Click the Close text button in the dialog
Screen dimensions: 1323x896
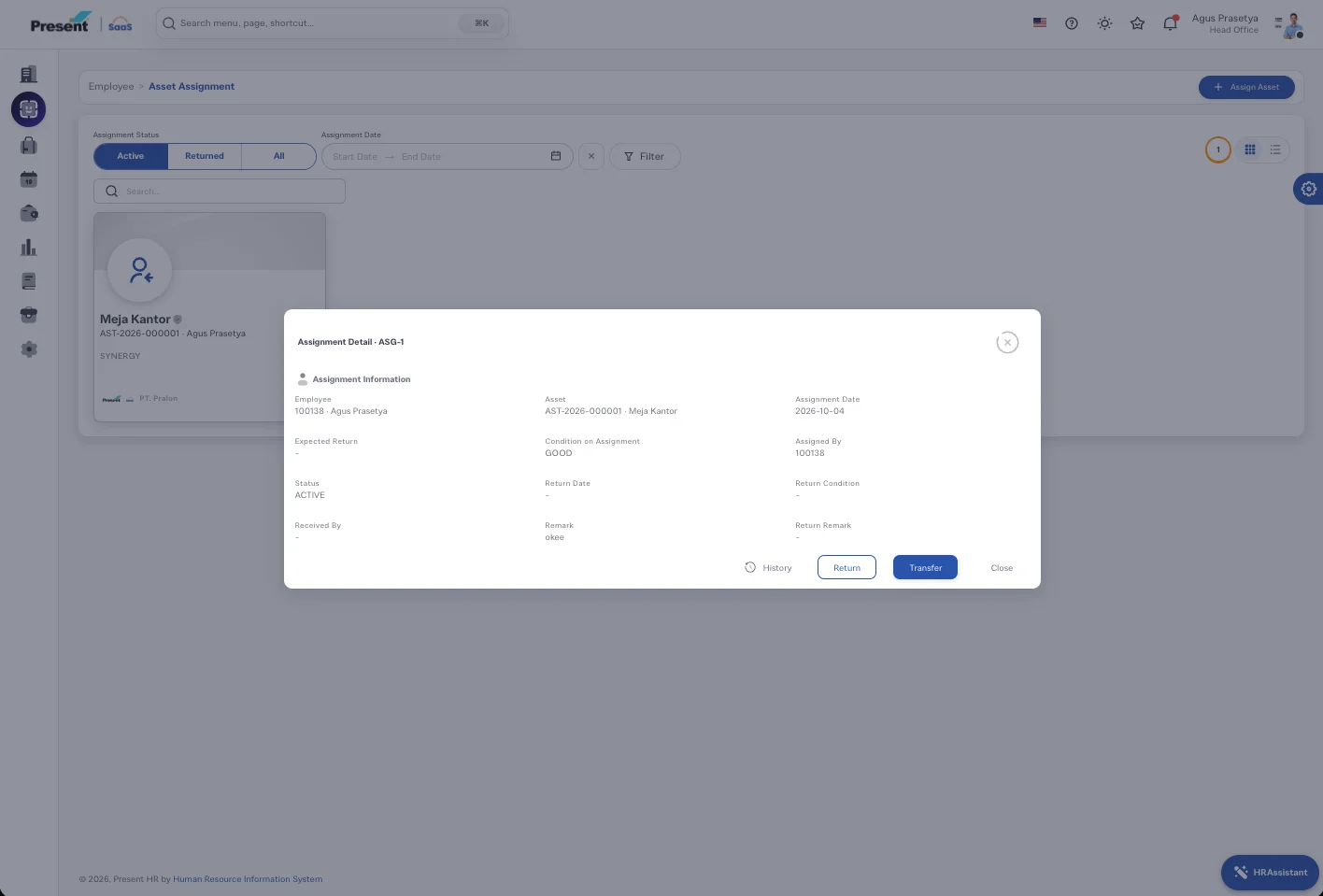[1002, 568]
